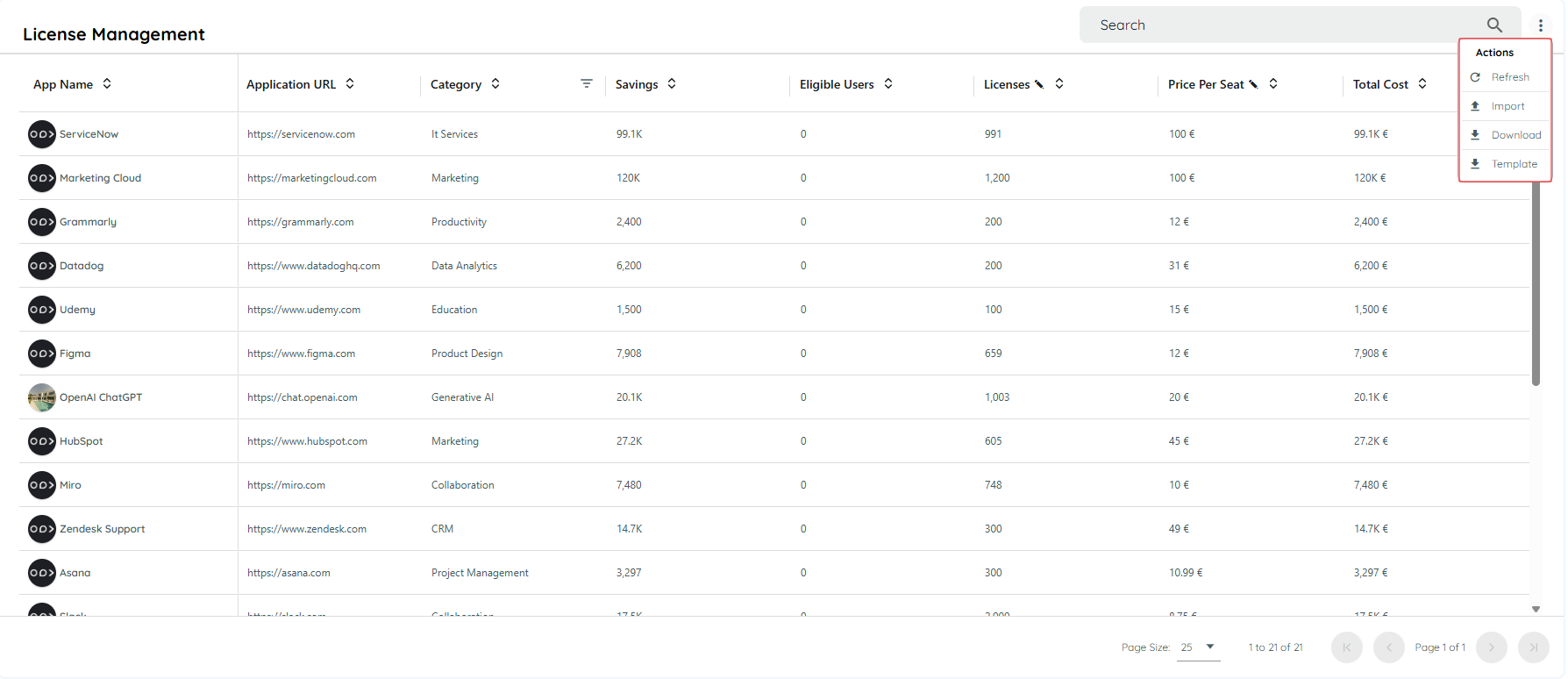Open the Category column filter icon

(x=587, y=83)
